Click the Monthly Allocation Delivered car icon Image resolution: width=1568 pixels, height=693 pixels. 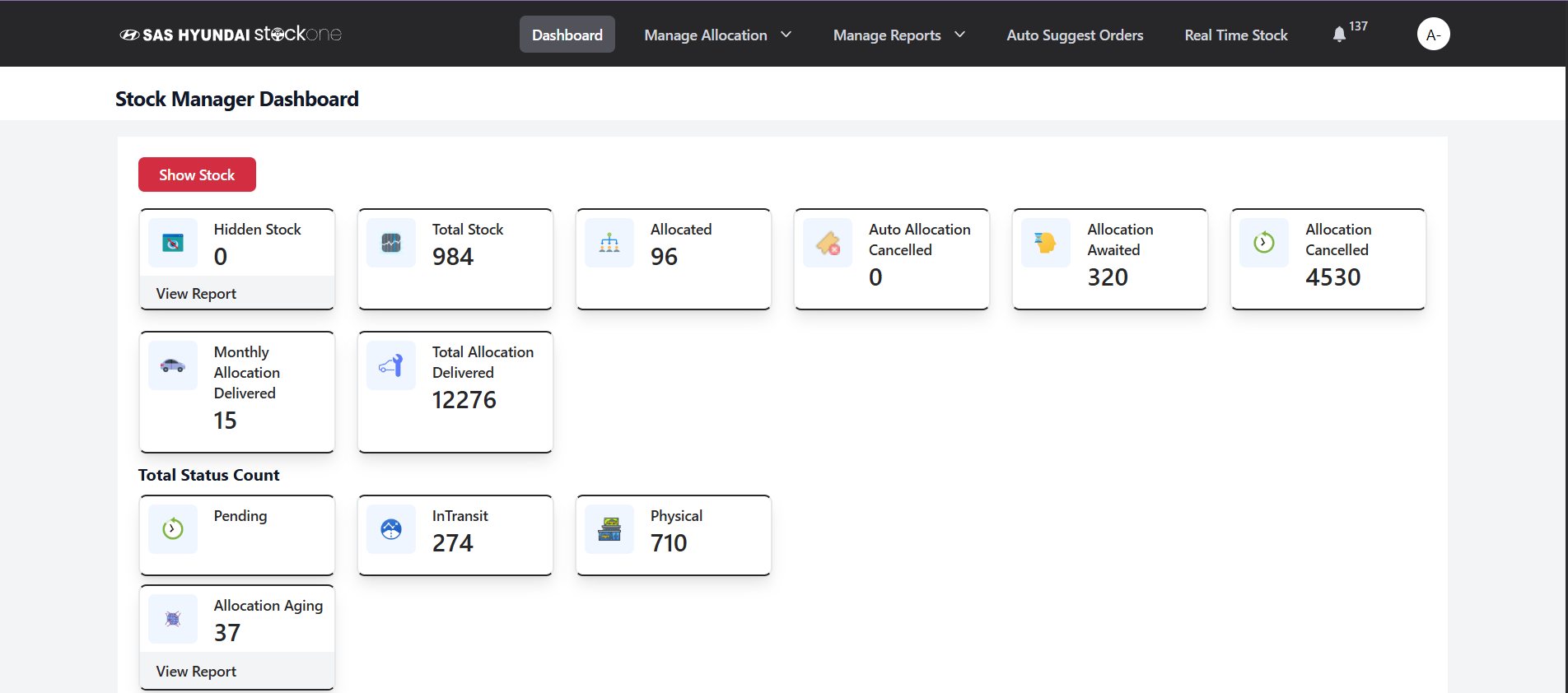[x=173, y=365]
